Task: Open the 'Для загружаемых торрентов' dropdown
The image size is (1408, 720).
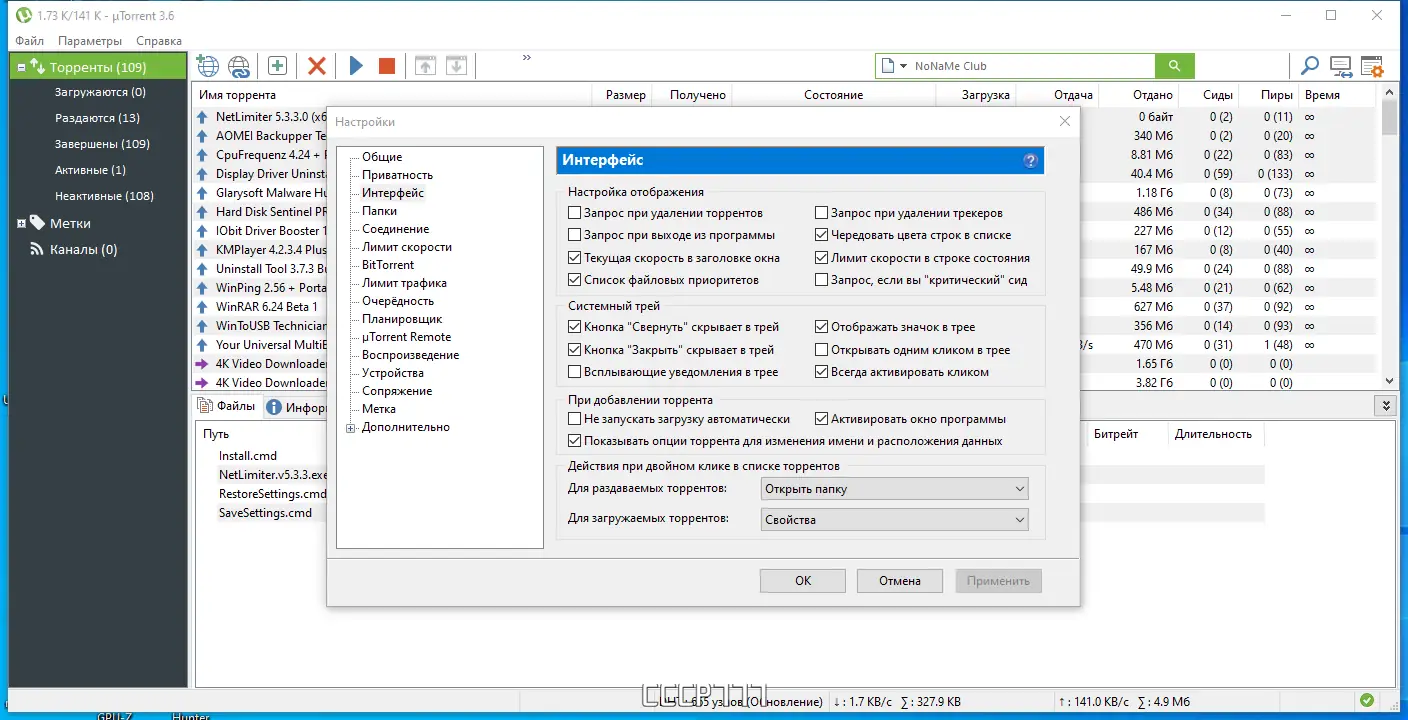Action: coord(894,520)
